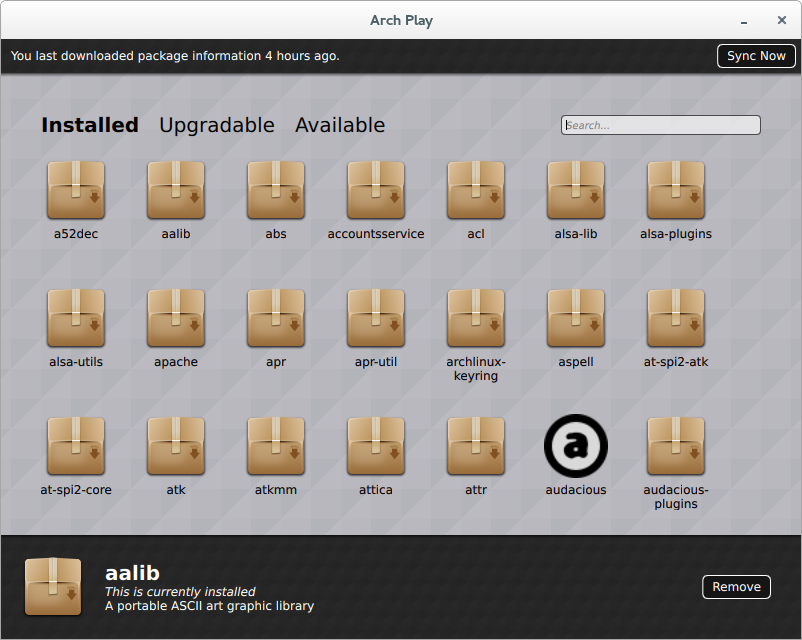Choose the apache package icon
This screenshot has width=802, height=640.
(176, 318)
